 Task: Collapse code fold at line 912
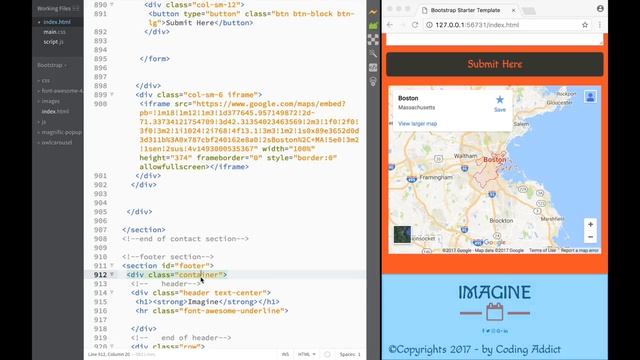112,275
